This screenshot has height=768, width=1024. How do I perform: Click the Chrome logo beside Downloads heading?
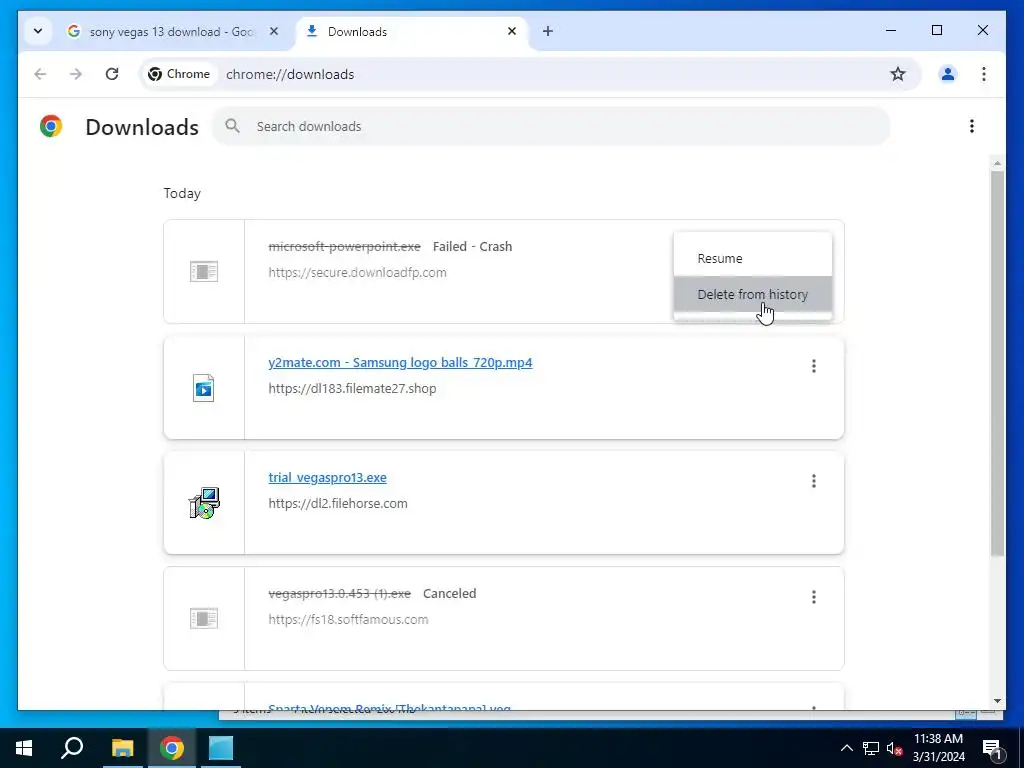[x=51, y=126]
